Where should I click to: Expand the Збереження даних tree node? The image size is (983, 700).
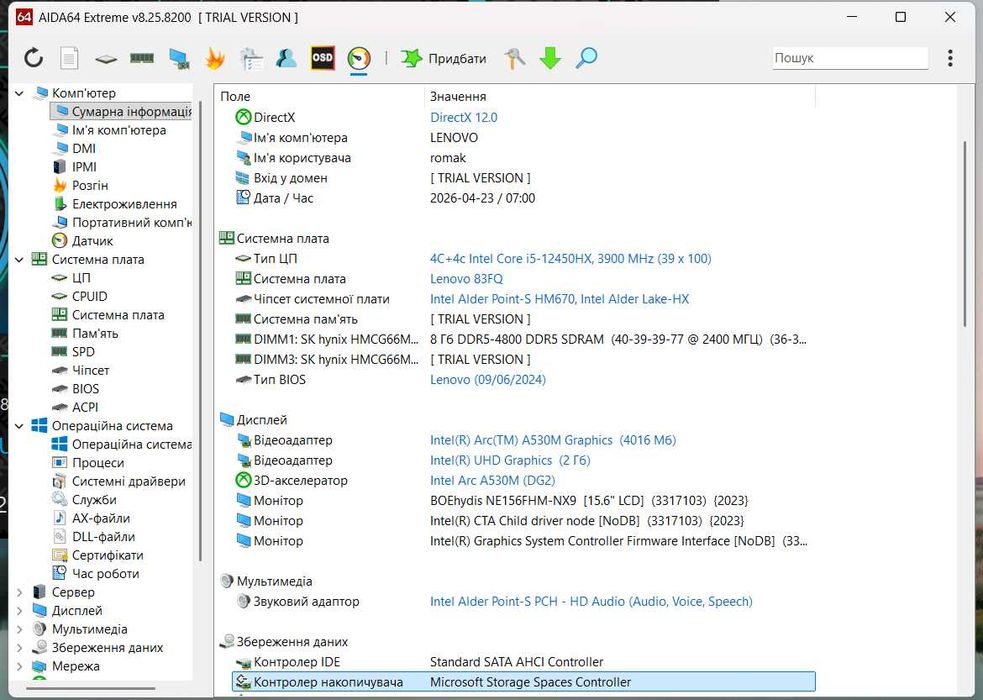(19, 648)
